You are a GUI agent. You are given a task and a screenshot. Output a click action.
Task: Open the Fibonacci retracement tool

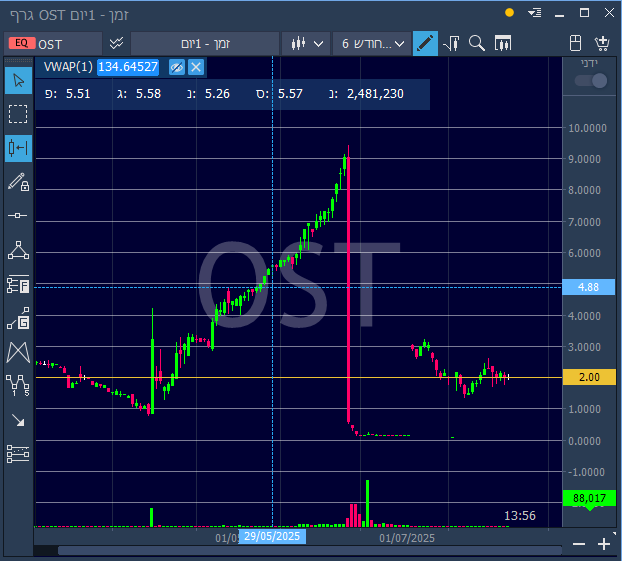pos(18,284)
